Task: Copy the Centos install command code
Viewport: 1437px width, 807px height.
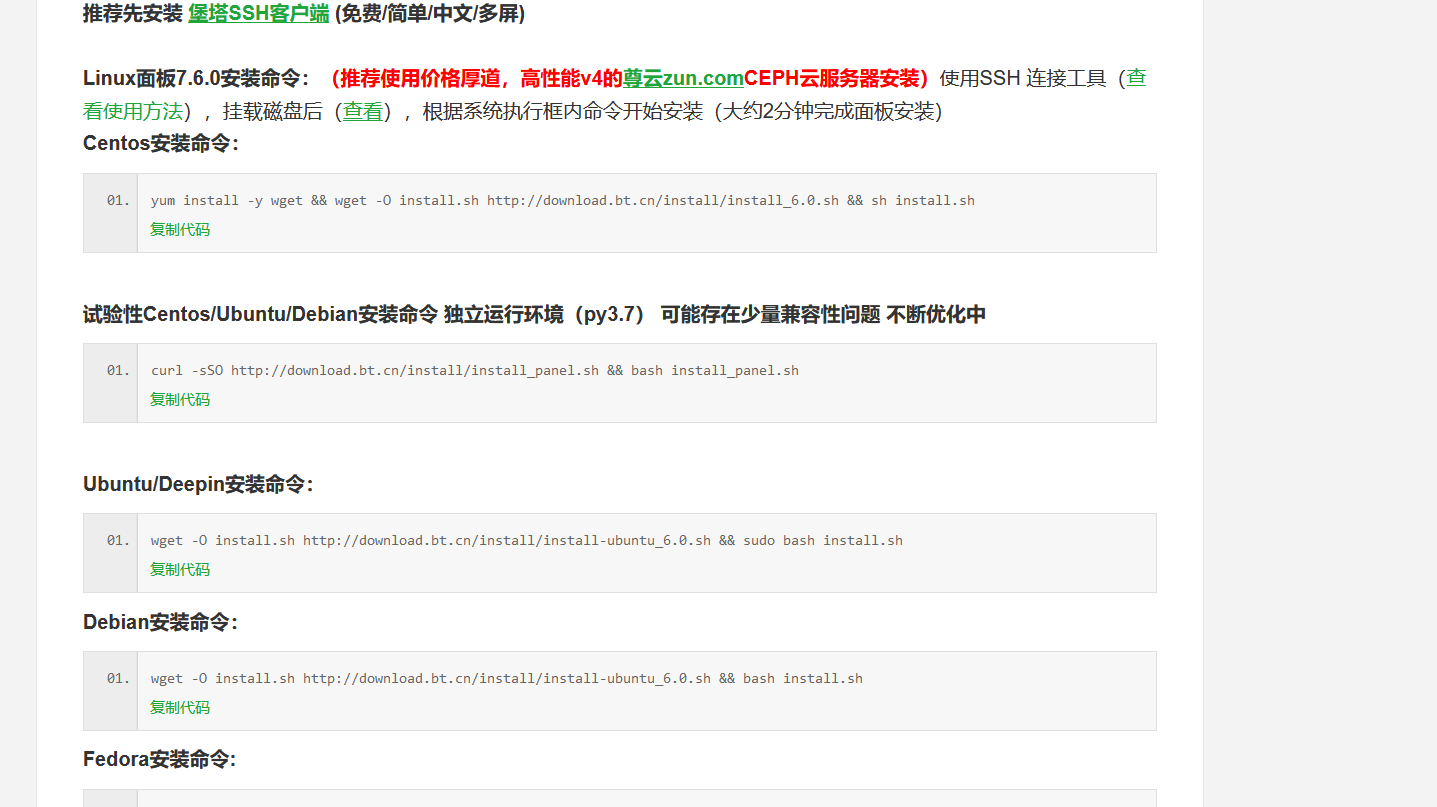Action: point(179,229)
